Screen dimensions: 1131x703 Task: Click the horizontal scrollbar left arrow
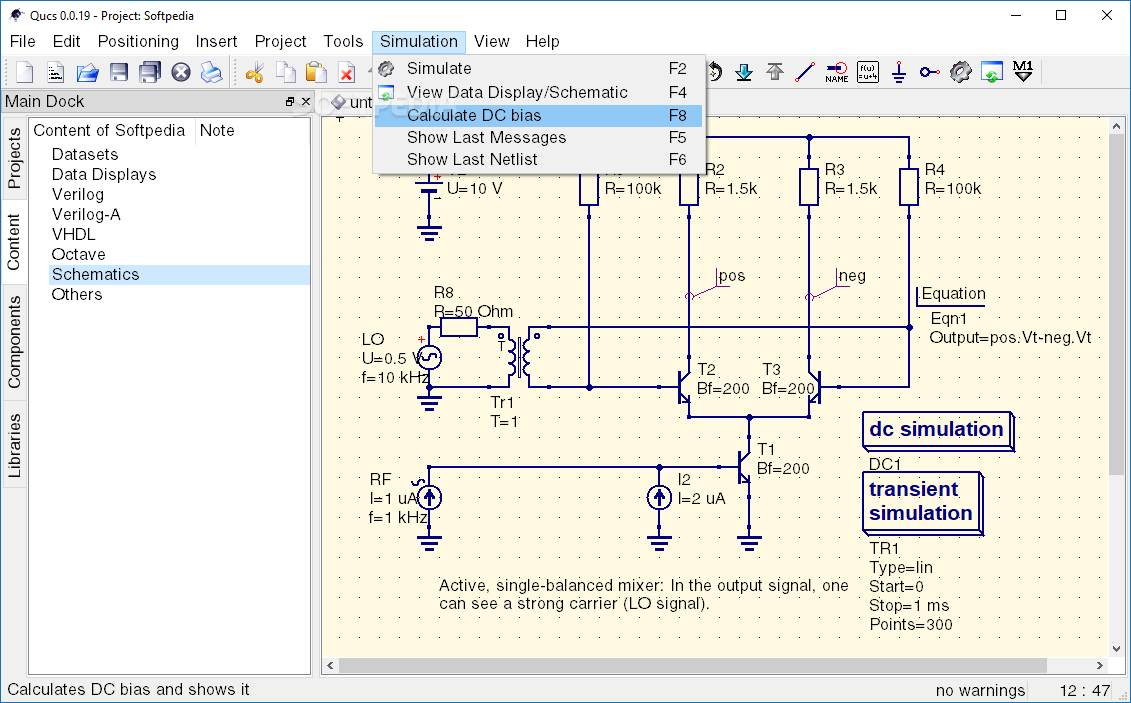click(330, 666)
